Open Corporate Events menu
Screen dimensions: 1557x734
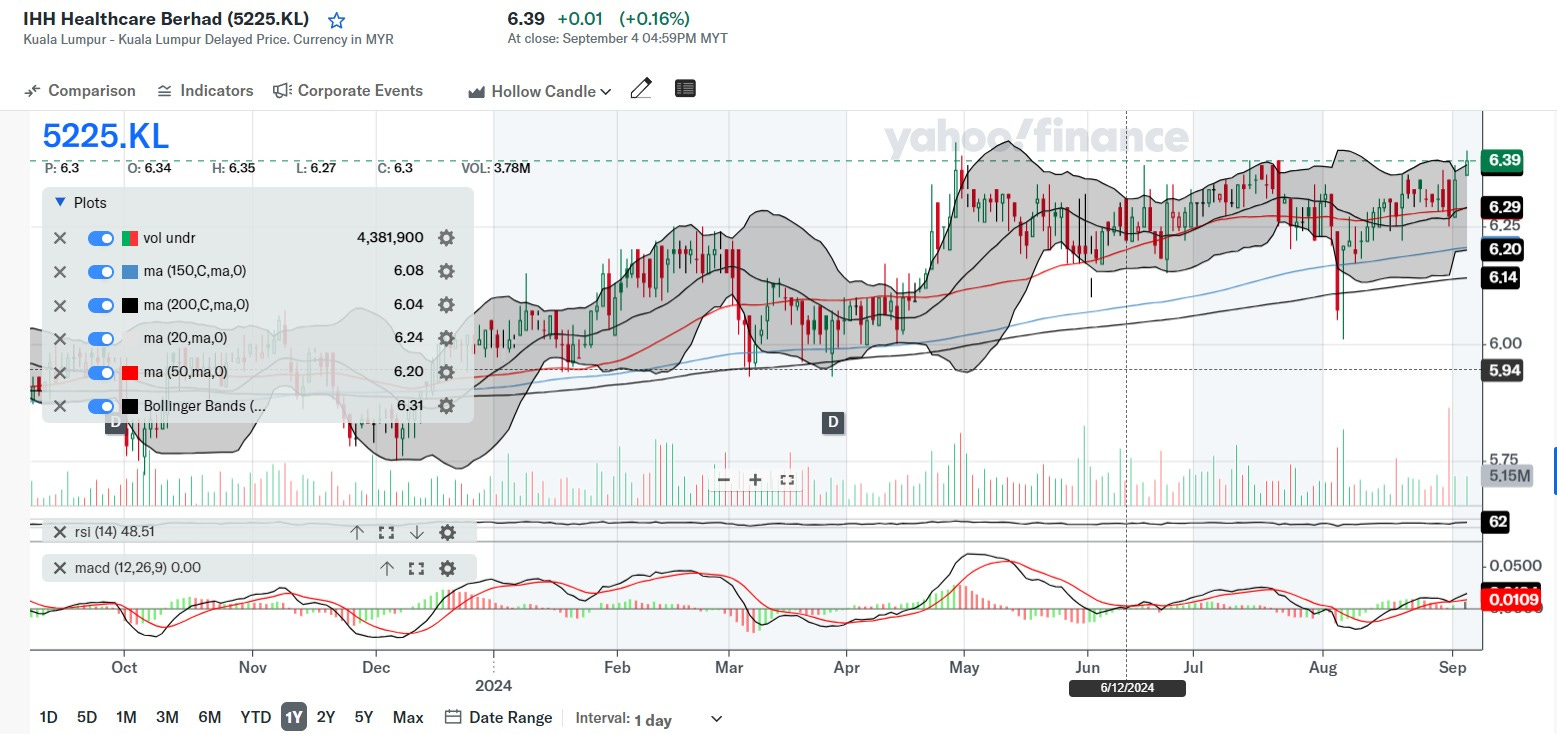point(348,91)
